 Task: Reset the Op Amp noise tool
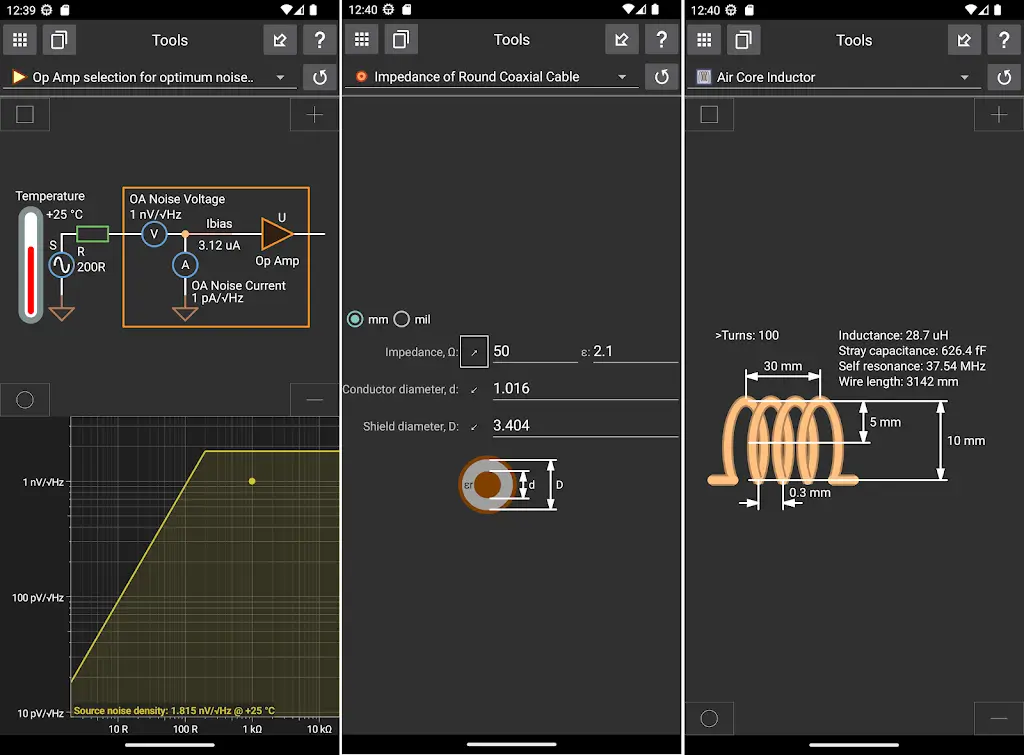320,77
